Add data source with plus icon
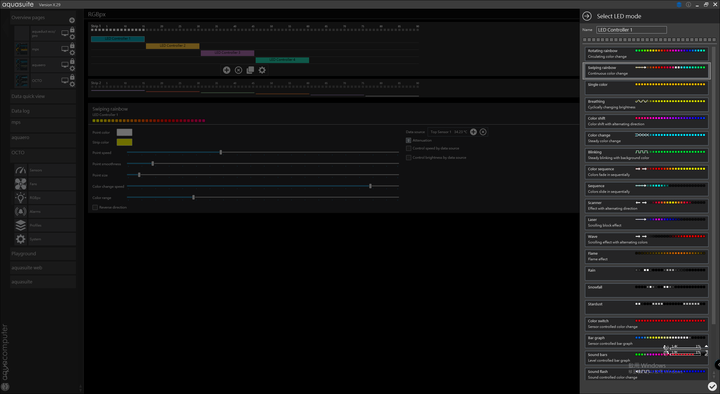Viewport: 720px width, 394px height. [473, 132]
